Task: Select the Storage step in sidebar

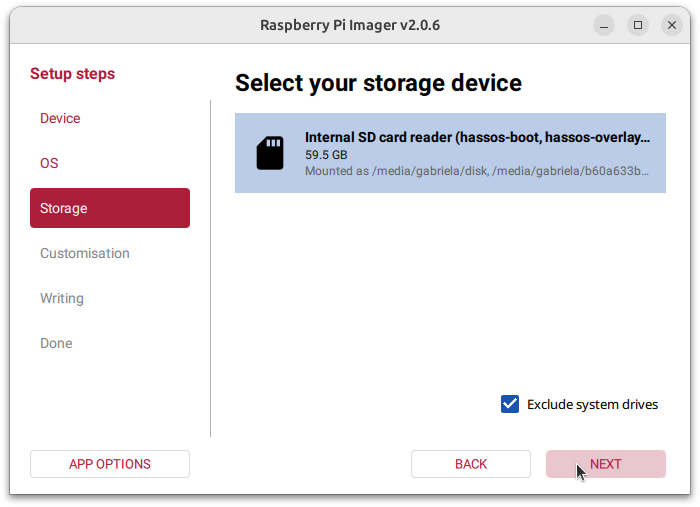Action: pyautogui.click(x=109, y=208)
